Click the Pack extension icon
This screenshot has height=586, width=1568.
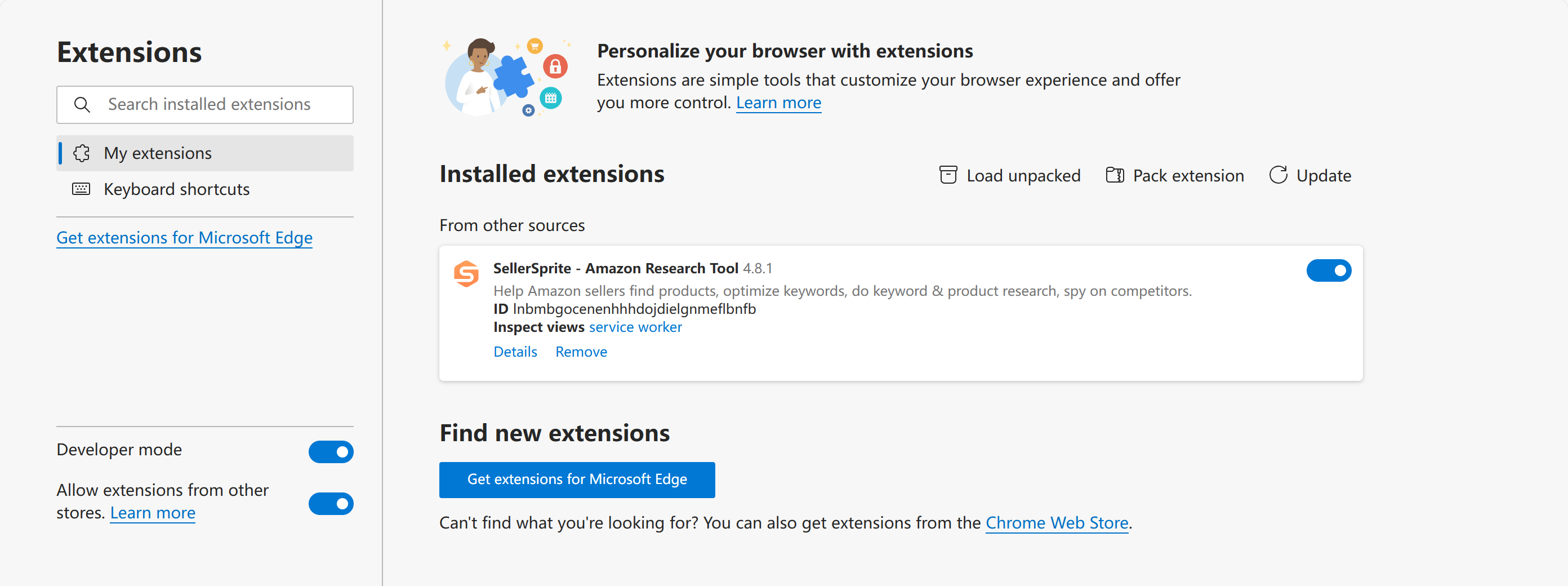pyautogui.click(x=1114, y=175)
